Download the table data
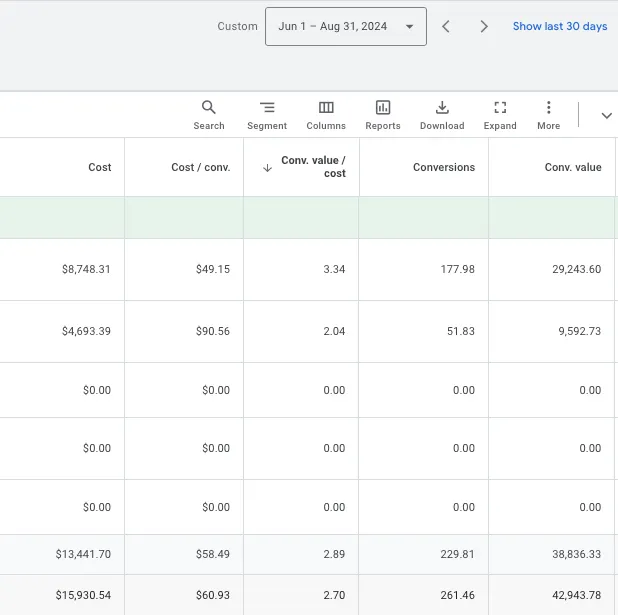Screen dimensions: 618x615 coord(442,115)
